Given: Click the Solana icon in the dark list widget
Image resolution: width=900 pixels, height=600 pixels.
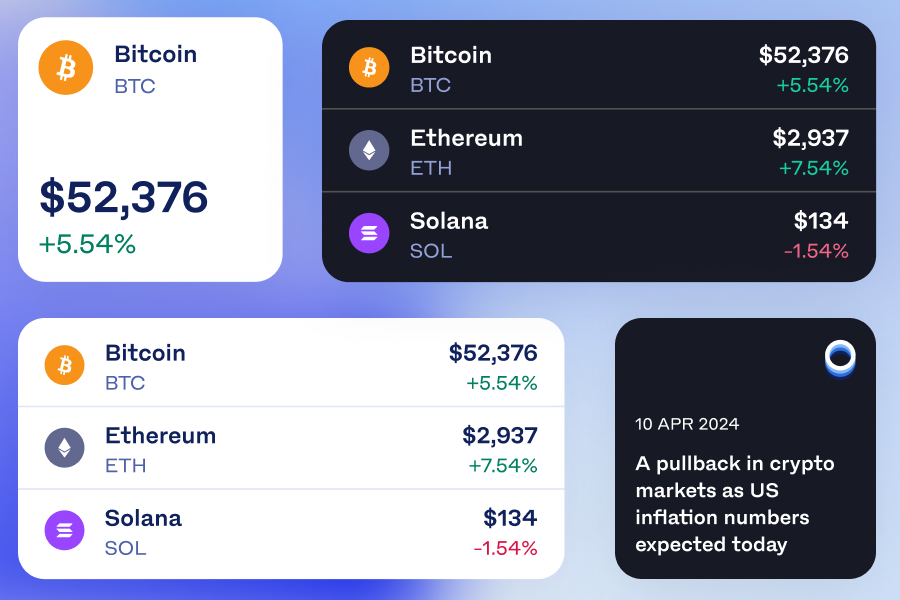Looking at the screenshot, I should click(369, 233).
